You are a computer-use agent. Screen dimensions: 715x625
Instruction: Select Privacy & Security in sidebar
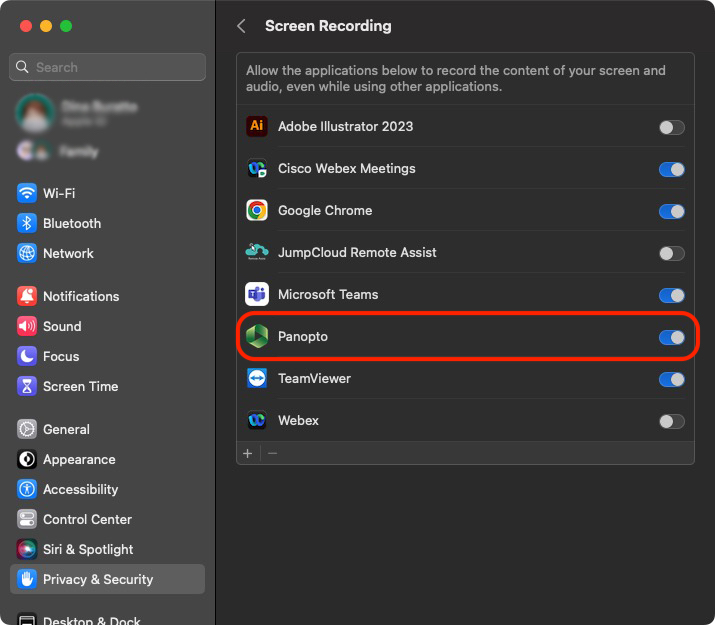(x=107, y=579)
